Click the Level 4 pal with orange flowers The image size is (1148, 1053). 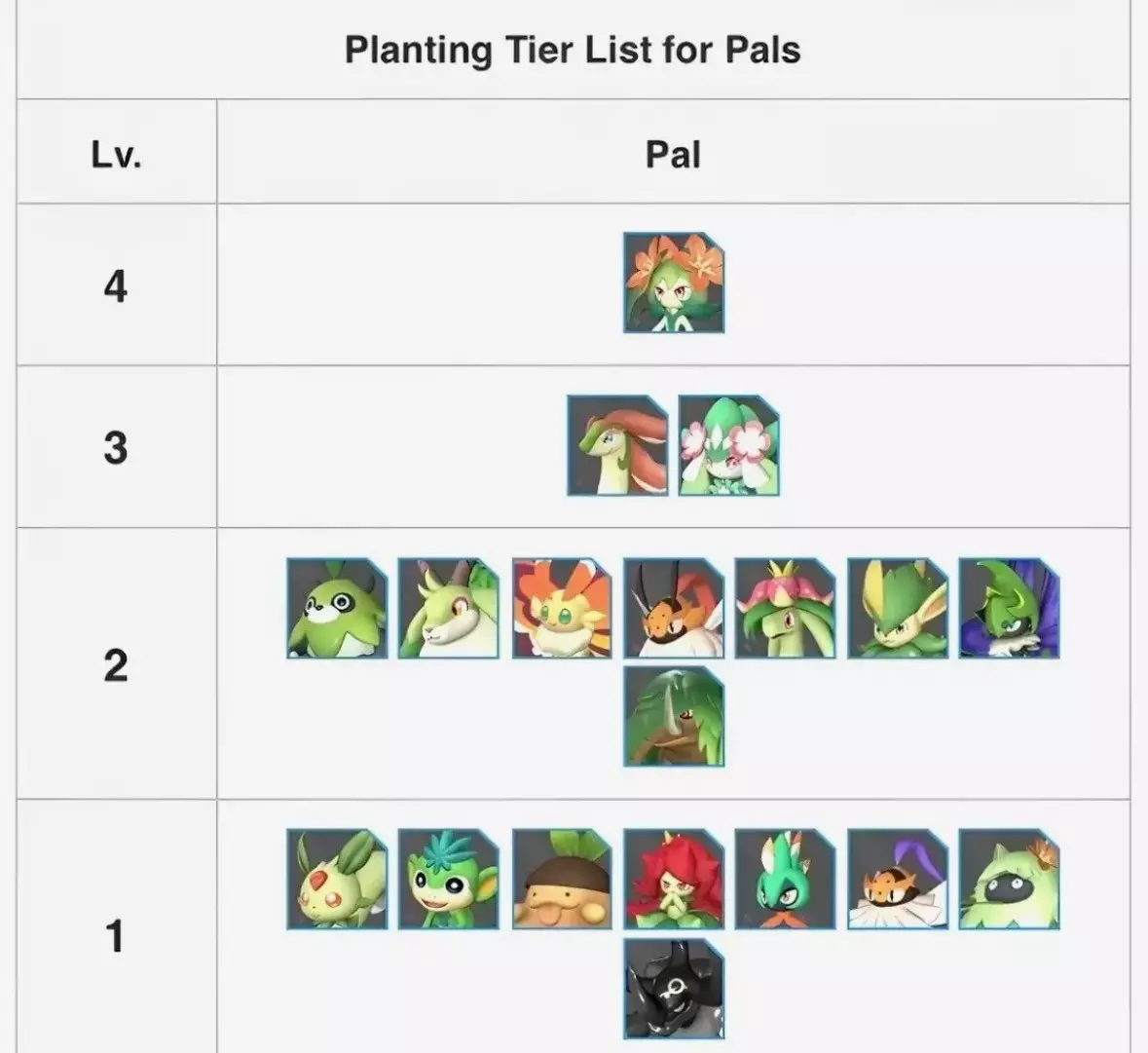click(673, 282)
